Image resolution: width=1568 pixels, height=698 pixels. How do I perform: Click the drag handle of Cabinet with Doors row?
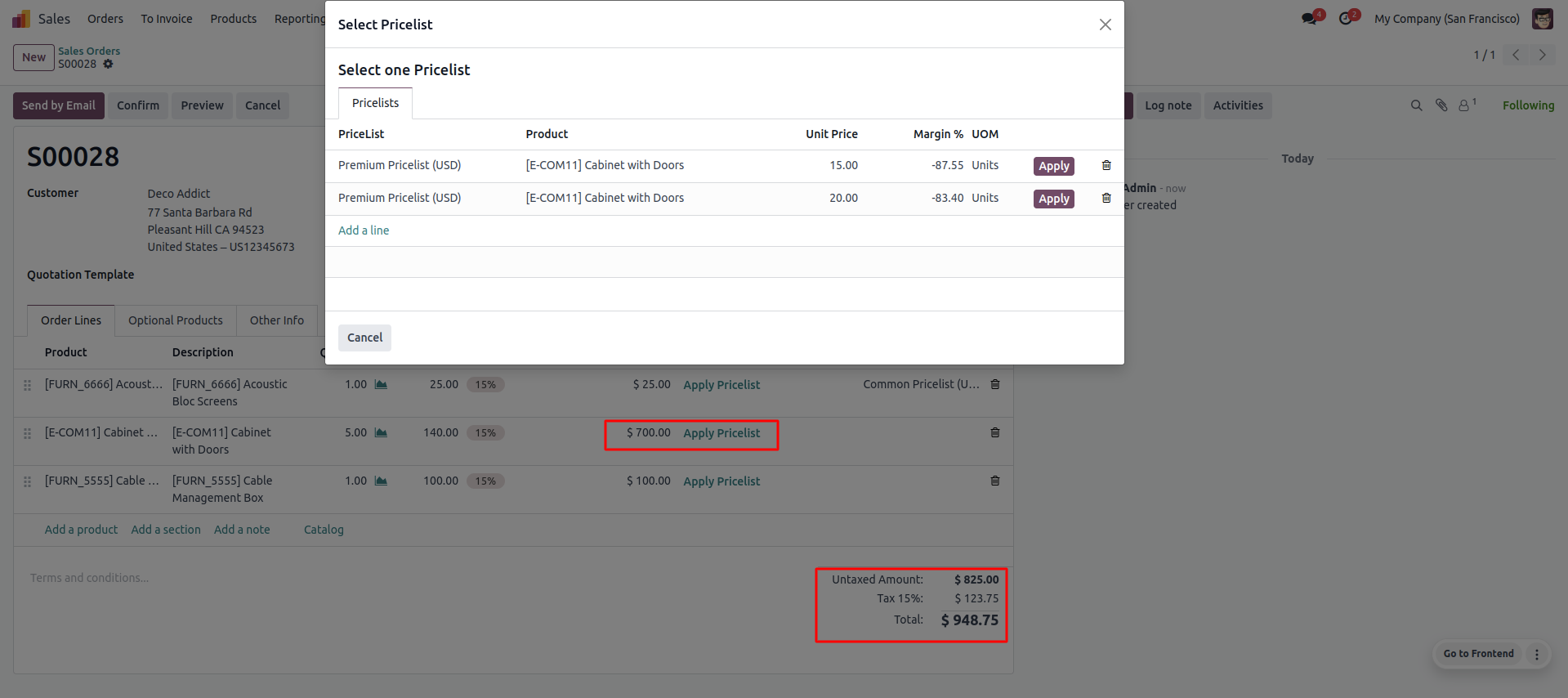27,433
